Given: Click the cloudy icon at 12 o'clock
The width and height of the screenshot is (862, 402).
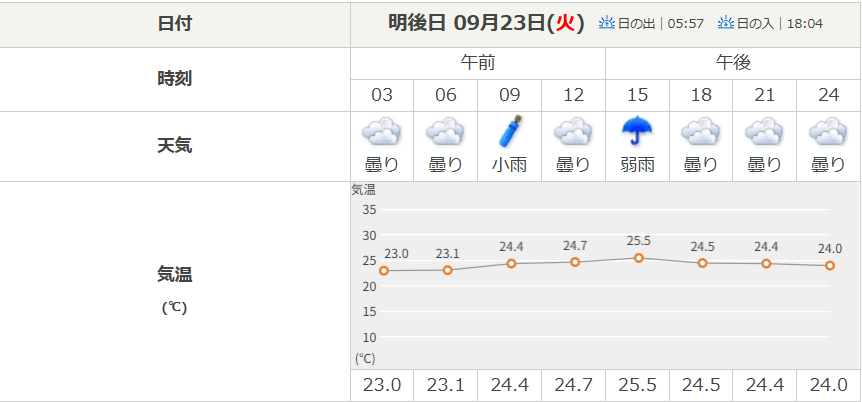Looking at the screenshot, I should [x=574, y=132].
